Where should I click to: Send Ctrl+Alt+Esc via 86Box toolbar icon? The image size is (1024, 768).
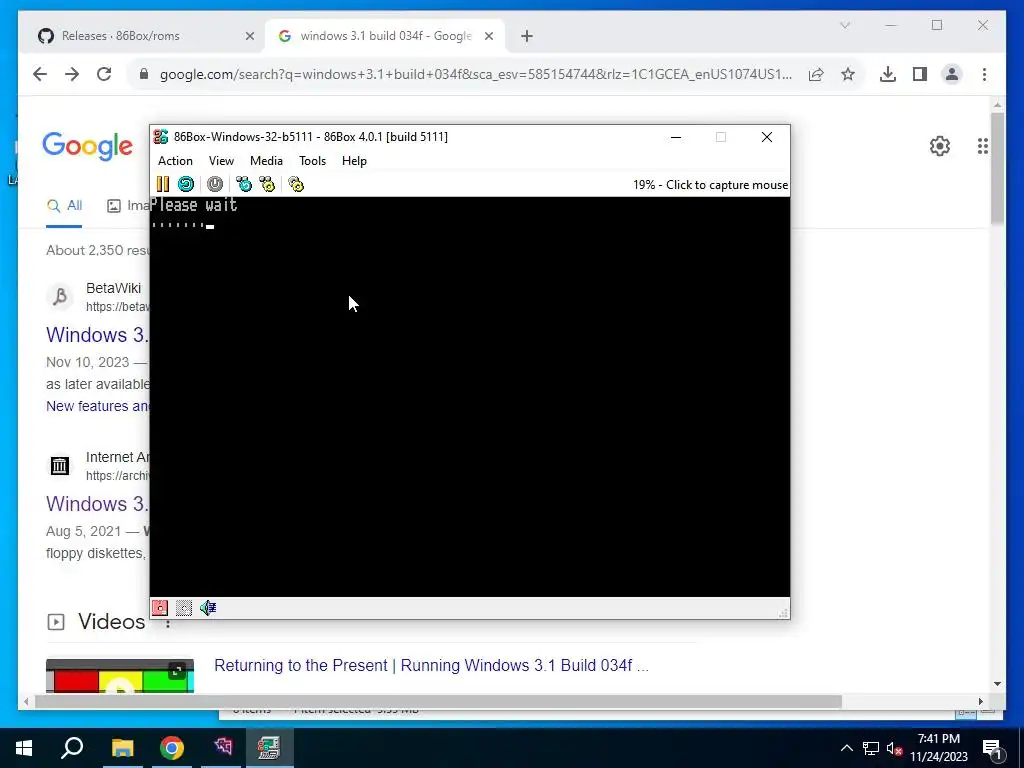pos(267,184)
